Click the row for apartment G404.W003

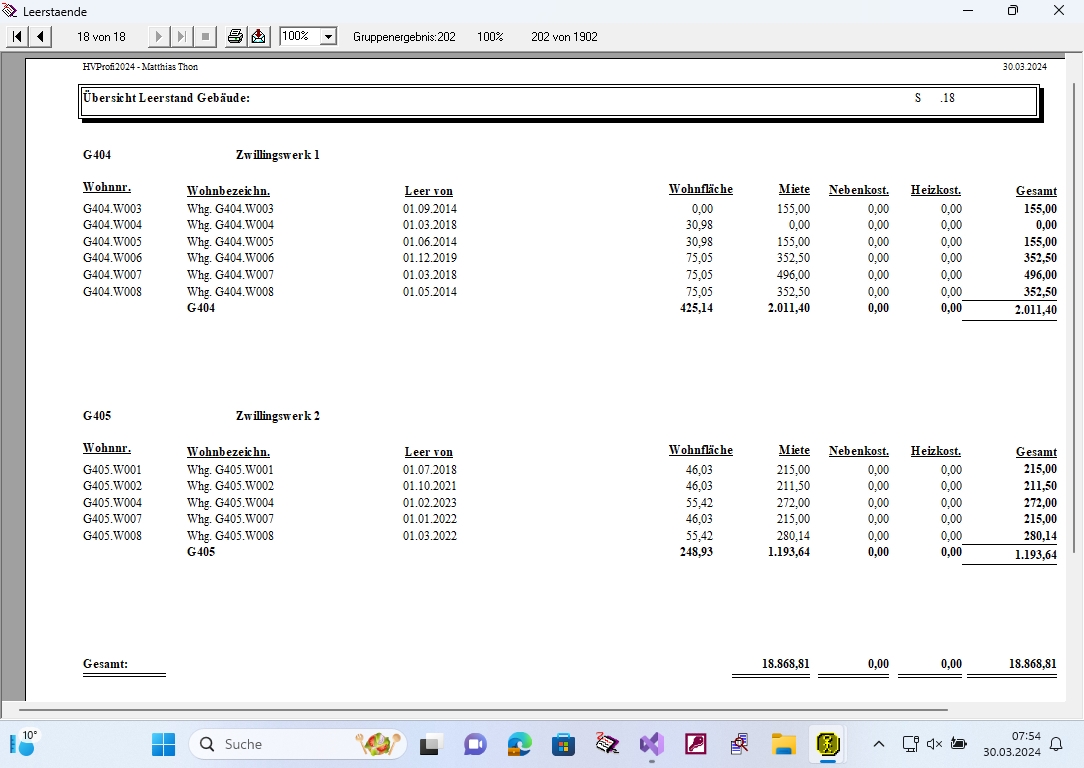(x=570, y=209)
